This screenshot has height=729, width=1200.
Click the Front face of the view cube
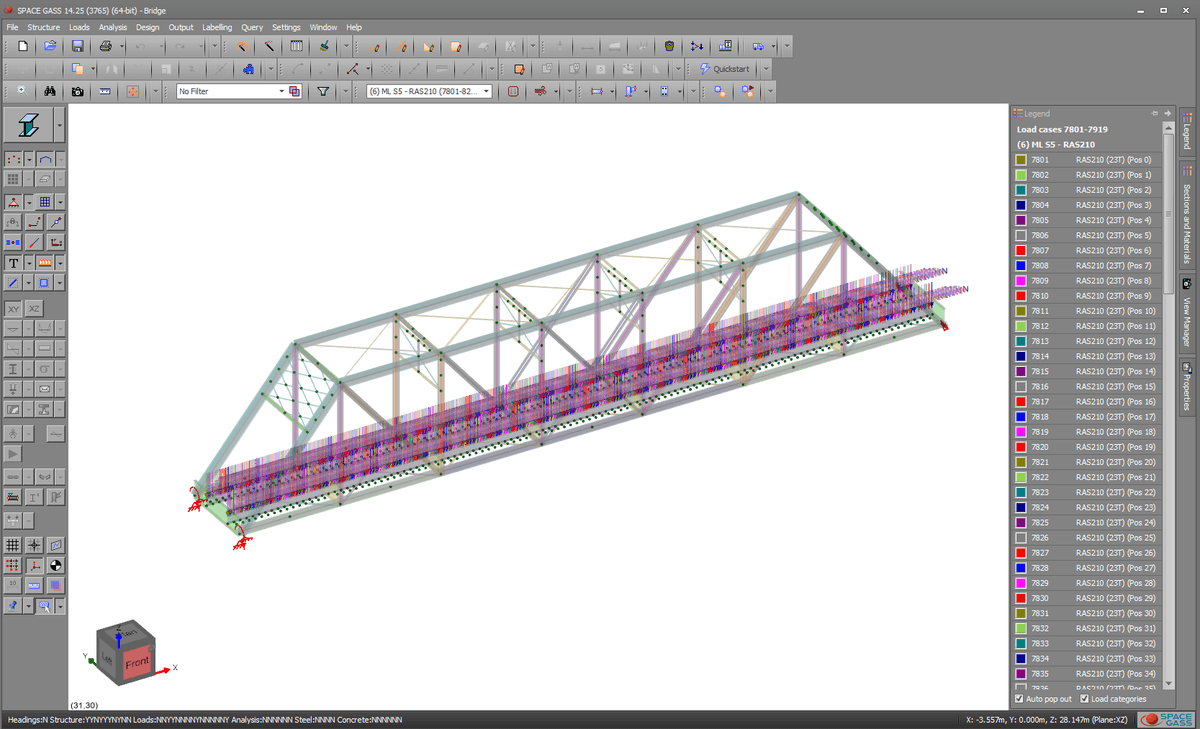pyautogui.click(x=137, y=663)
